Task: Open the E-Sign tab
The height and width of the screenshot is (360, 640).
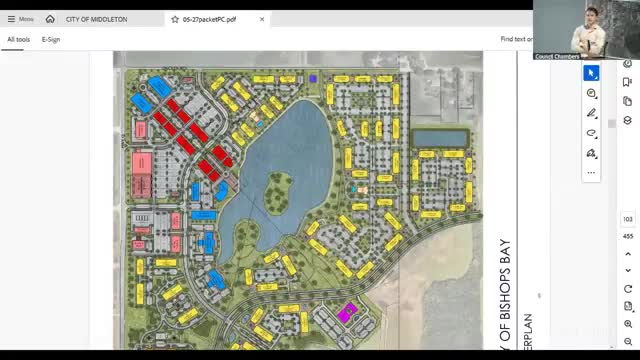Action: point(51,40)
